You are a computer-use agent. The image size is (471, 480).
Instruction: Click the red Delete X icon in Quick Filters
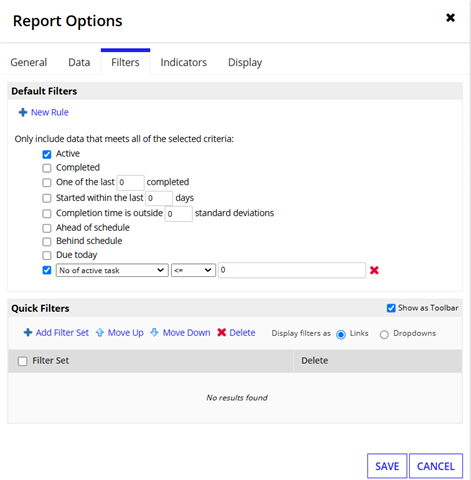click(x=222, y=332)
